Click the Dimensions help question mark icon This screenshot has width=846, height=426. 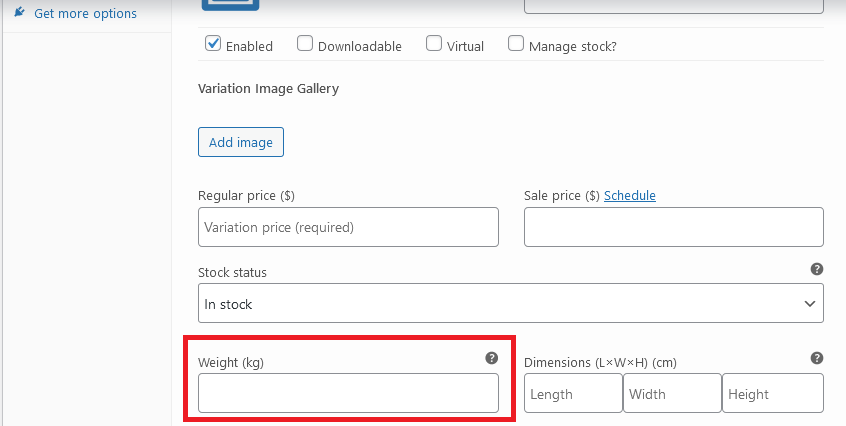pyautogui.click(x=817, y=358)
